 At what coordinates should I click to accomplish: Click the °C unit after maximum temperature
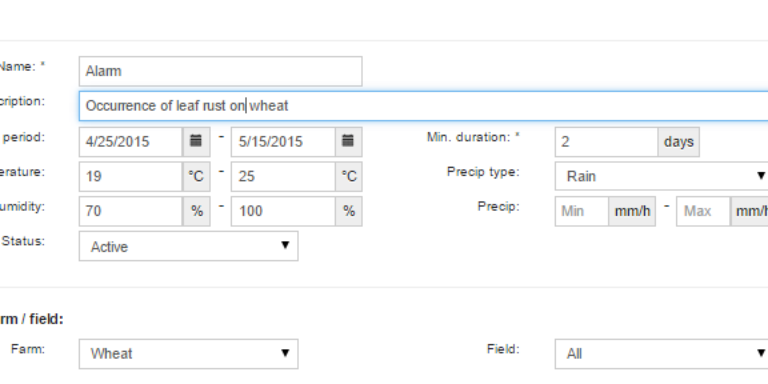coord(349,177)
